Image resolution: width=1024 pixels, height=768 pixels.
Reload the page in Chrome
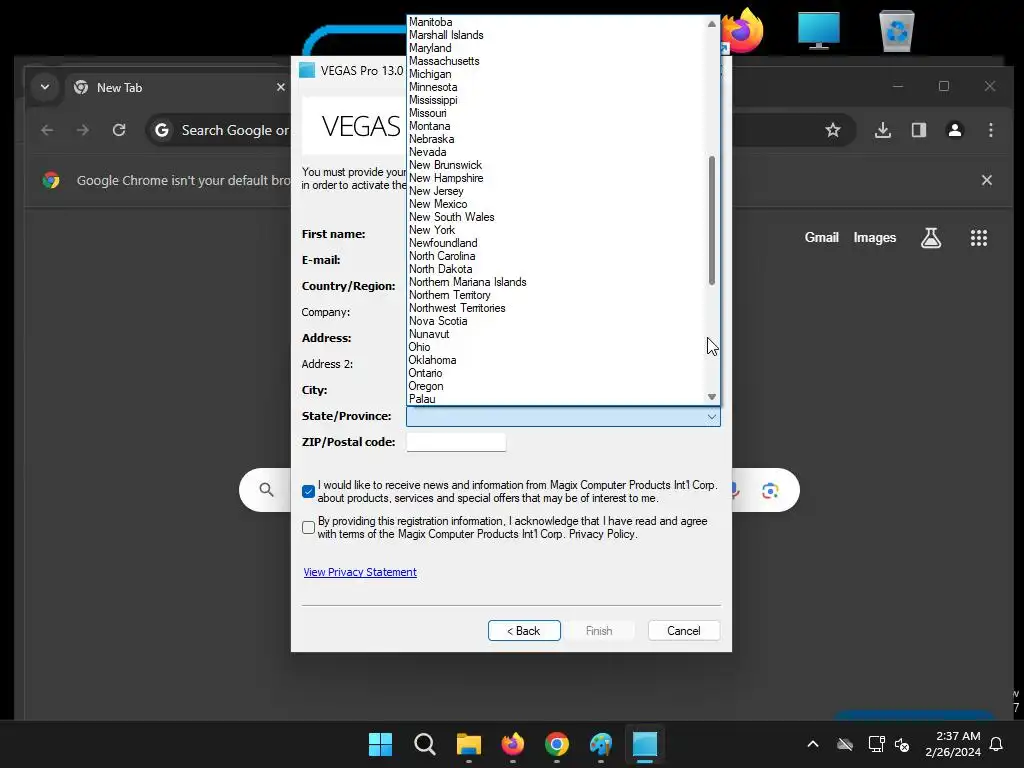pos(119,130)
